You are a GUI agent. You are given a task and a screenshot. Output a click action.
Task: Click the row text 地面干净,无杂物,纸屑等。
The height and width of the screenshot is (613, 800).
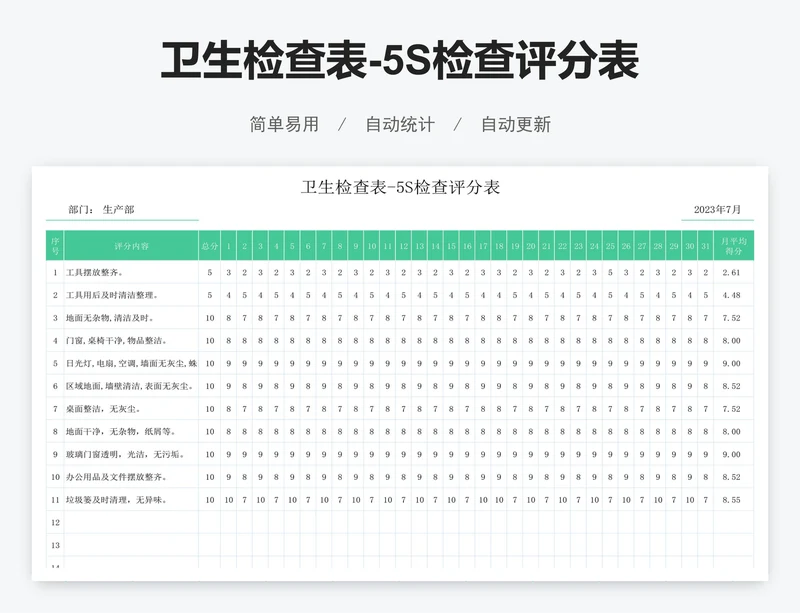click(121, 431)
